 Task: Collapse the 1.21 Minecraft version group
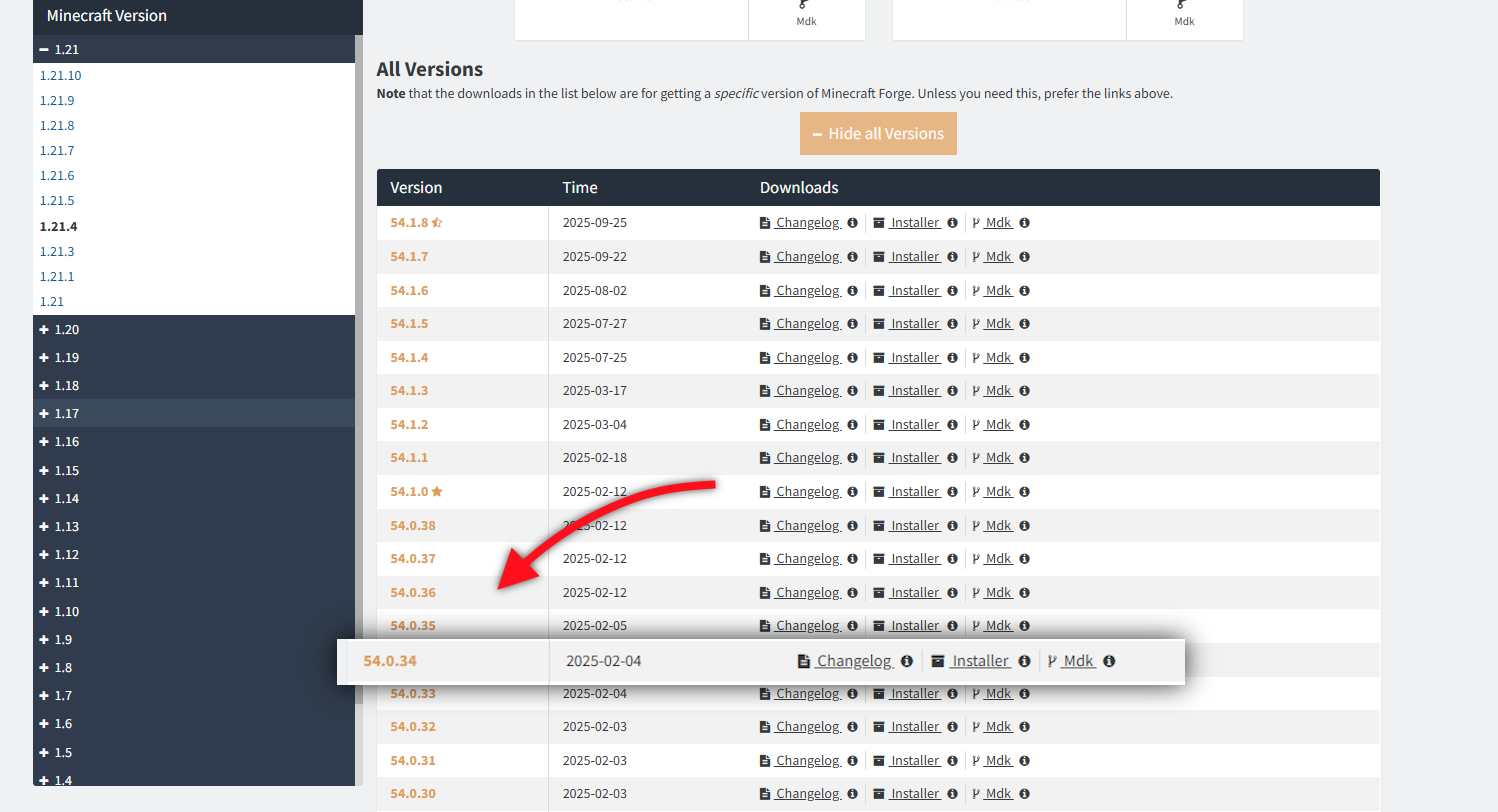point(45,49)
